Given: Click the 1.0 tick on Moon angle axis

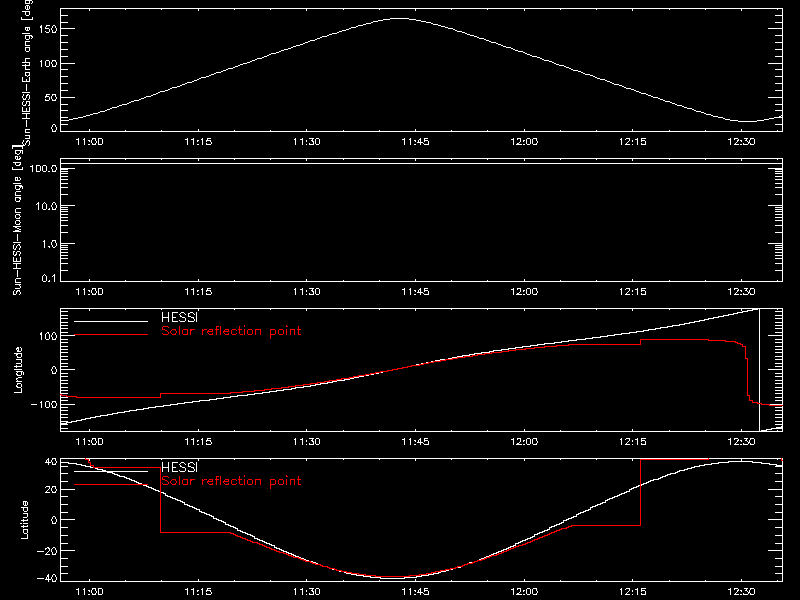Looking at the screenshot, I should coord(49,244).
